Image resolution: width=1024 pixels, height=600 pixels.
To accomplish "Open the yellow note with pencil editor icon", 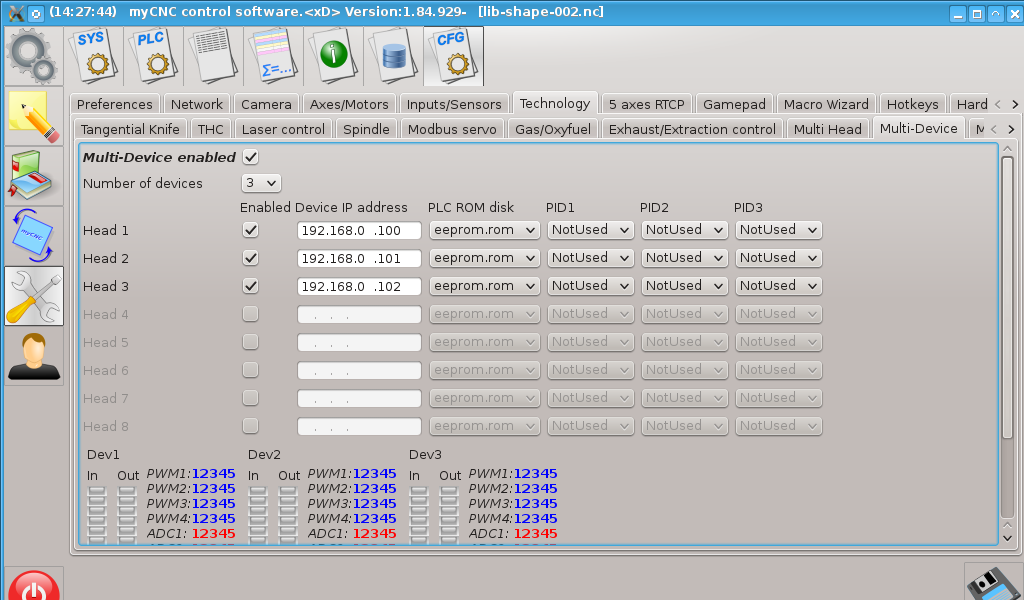I will tap(34, 116).
